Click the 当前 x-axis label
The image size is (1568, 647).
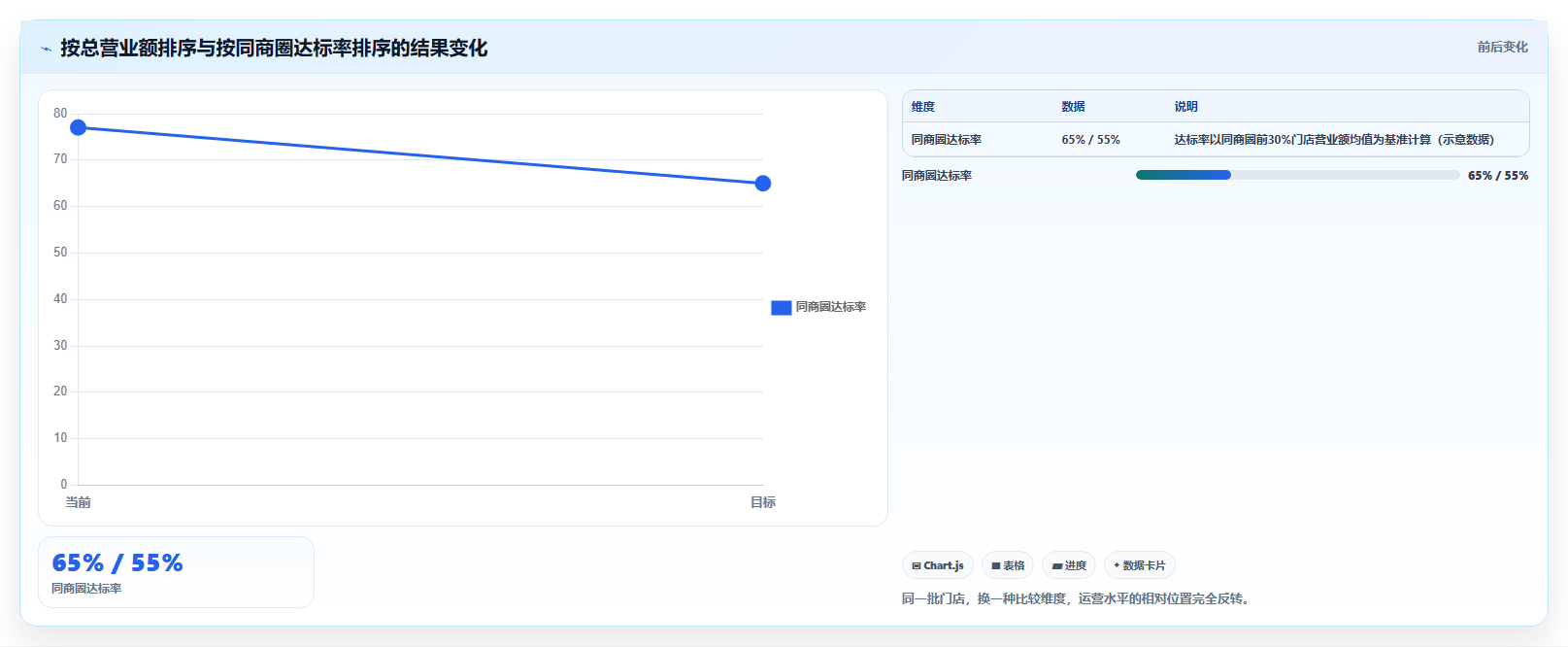point(79,502)
